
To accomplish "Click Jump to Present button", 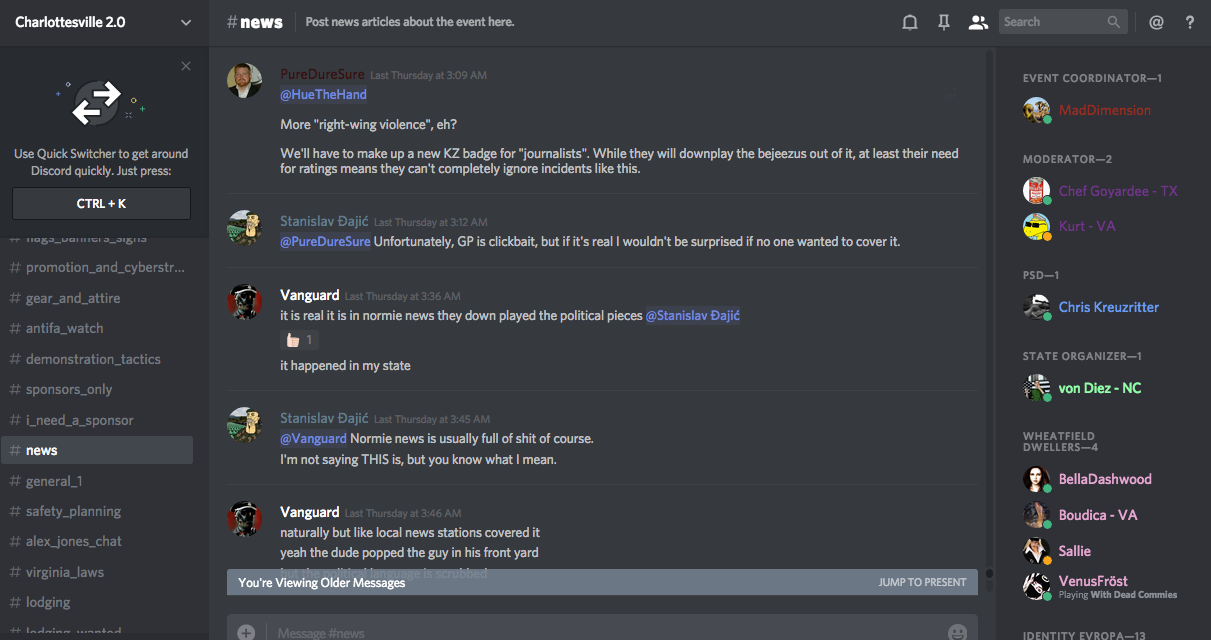I will [x=922, y=582].
